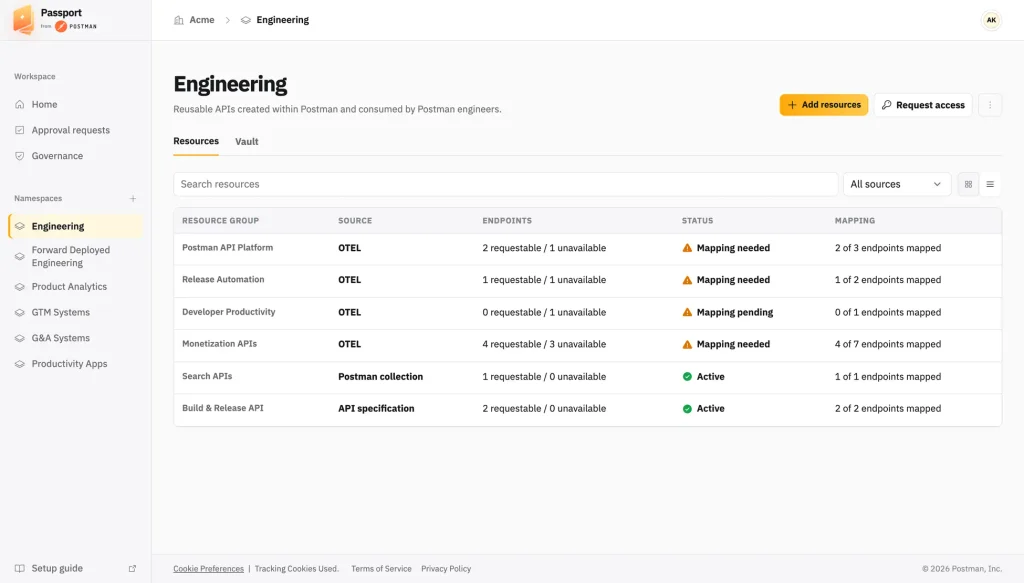Click the Request access button
The height and width of the screenshot is (583, 1024).
pyautogui.click(x=923, y=105)
